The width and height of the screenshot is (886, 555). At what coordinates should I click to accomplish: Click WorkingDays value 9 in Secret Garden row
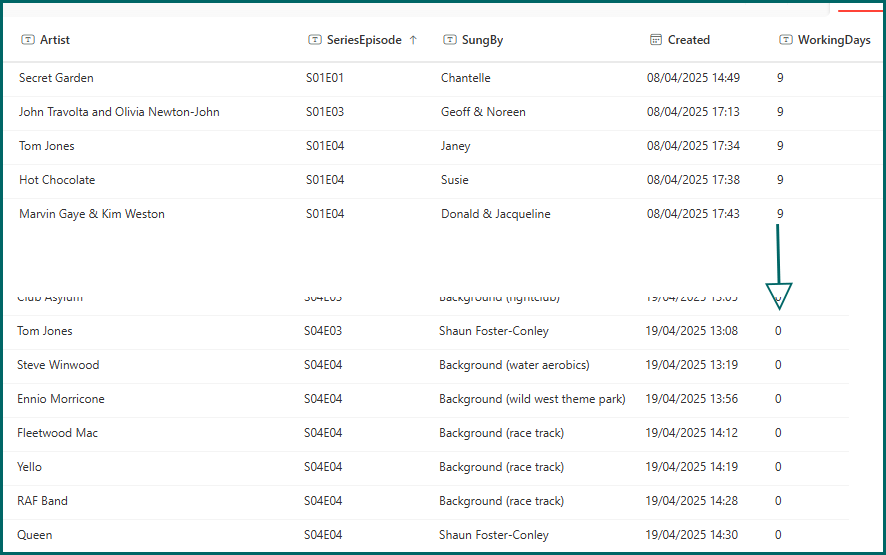[780, 78]
